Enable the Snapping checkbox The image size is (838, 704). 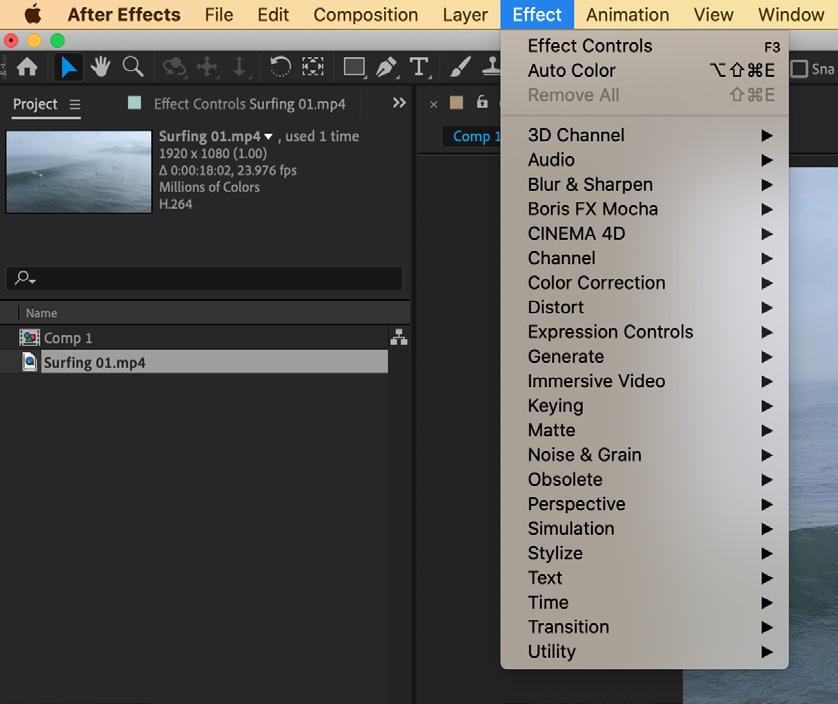click(x=799, y=68)
